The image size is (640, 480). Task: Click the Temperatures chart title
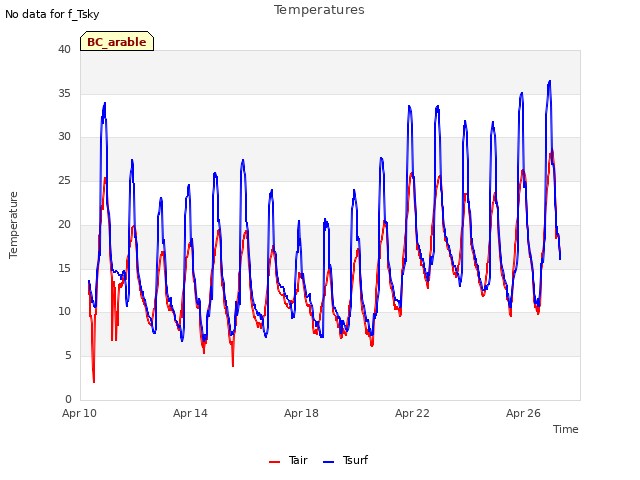[319, 10]
